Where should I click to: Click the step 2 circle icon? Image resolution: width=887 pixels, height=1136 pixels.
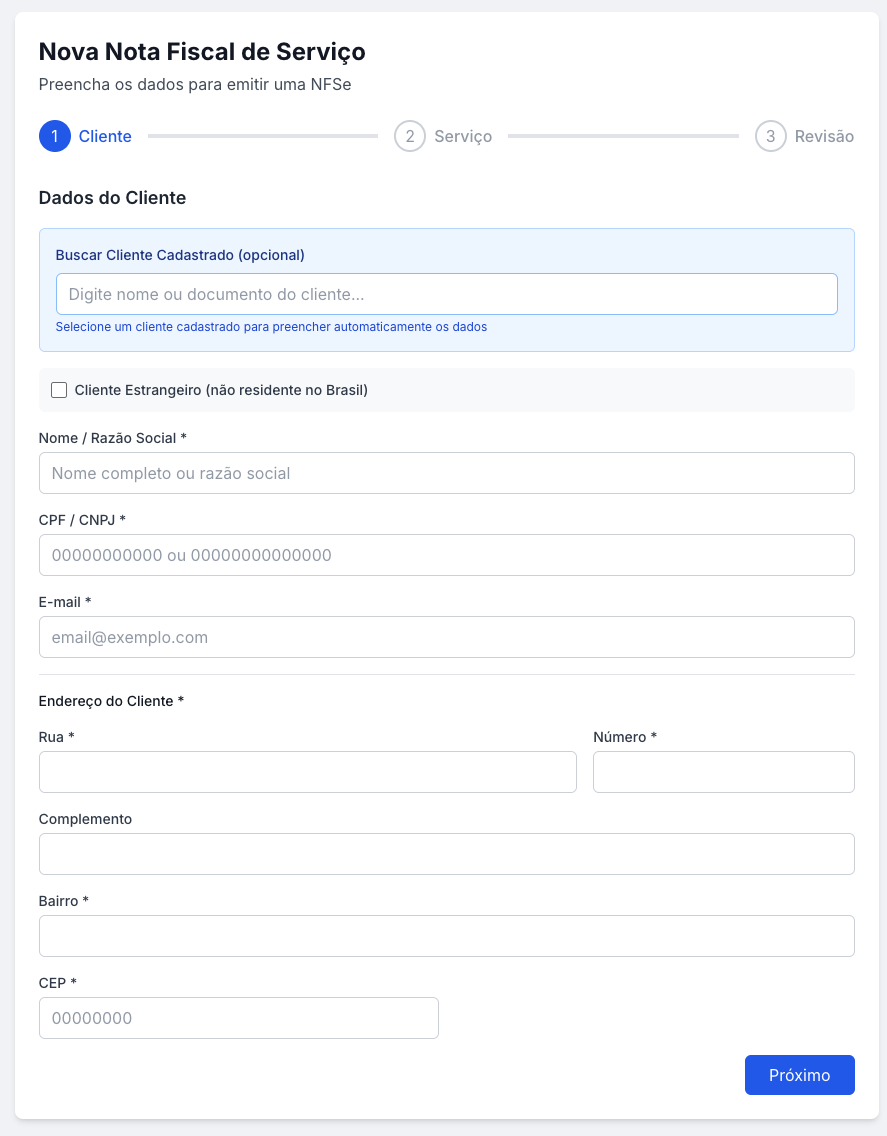tap(410, 136)
